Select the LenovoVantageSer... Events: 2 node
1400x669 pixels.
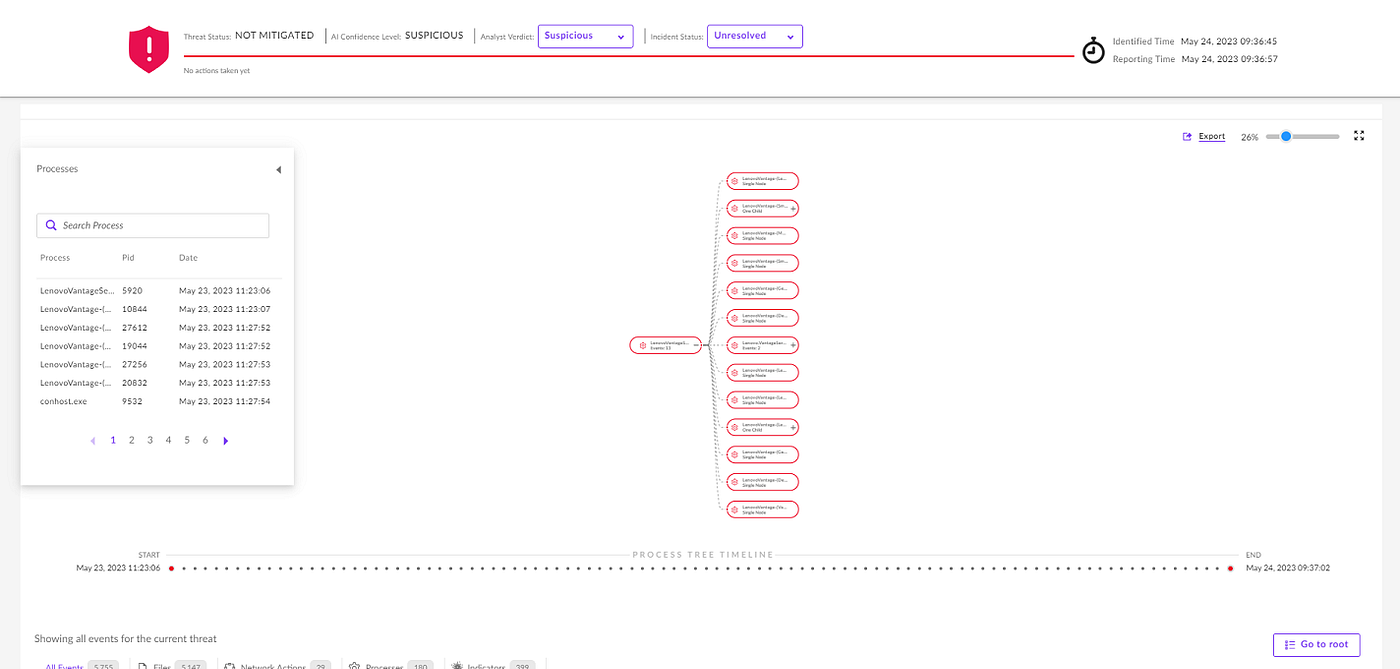point(763,345)
